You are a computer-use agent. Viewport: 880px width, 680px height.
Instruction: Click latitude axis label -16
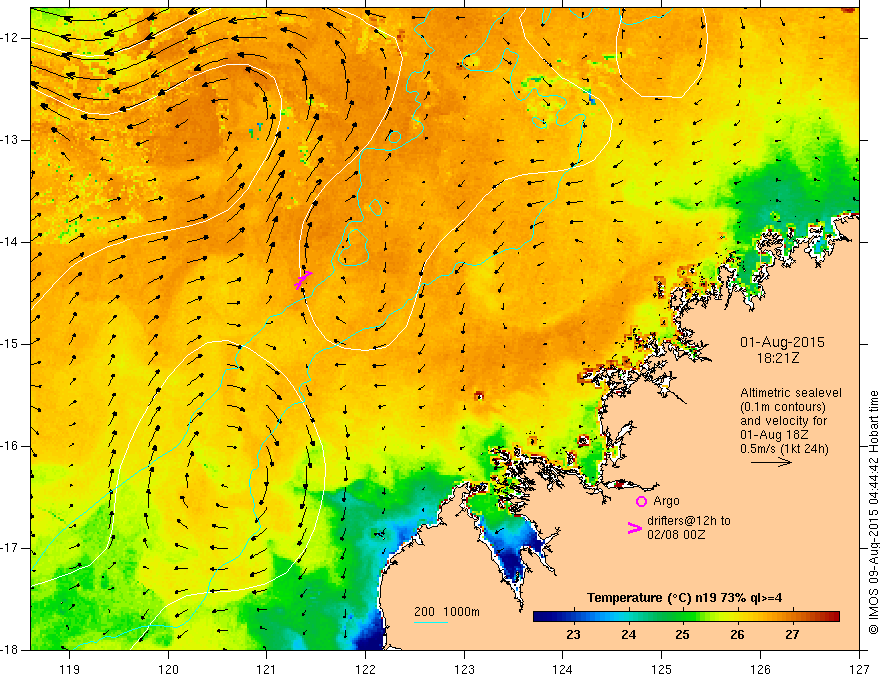point(11,445)
